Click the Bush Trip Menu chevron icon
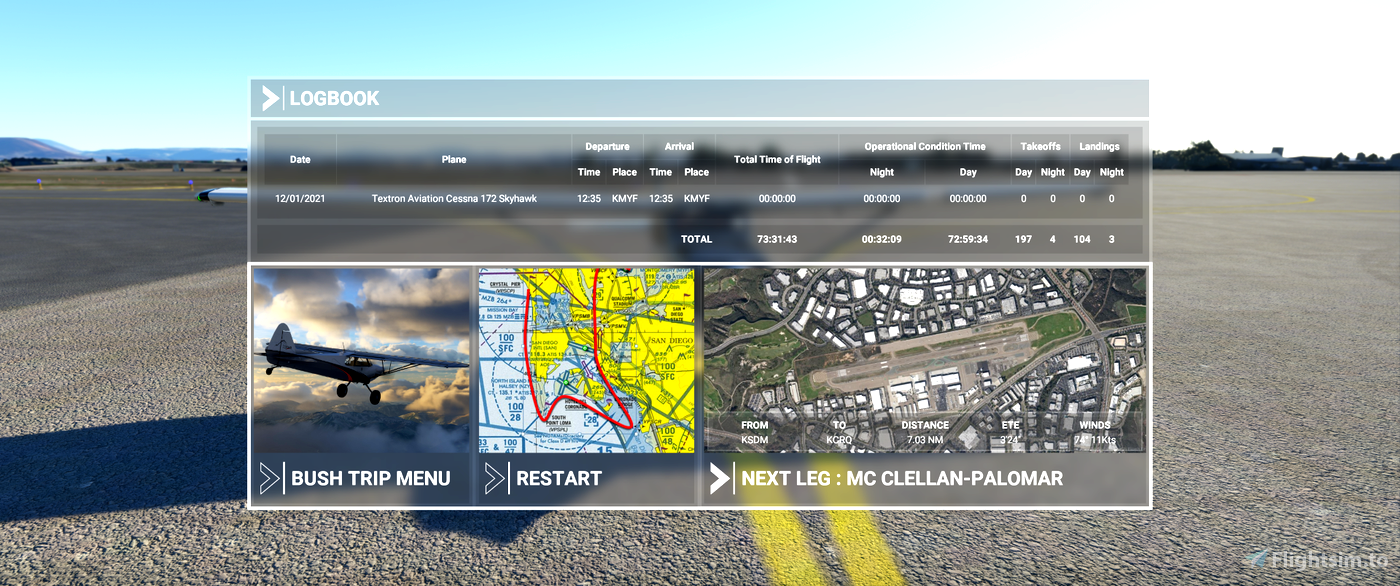This screenshot has width=1400, height=586. point(269,479)
